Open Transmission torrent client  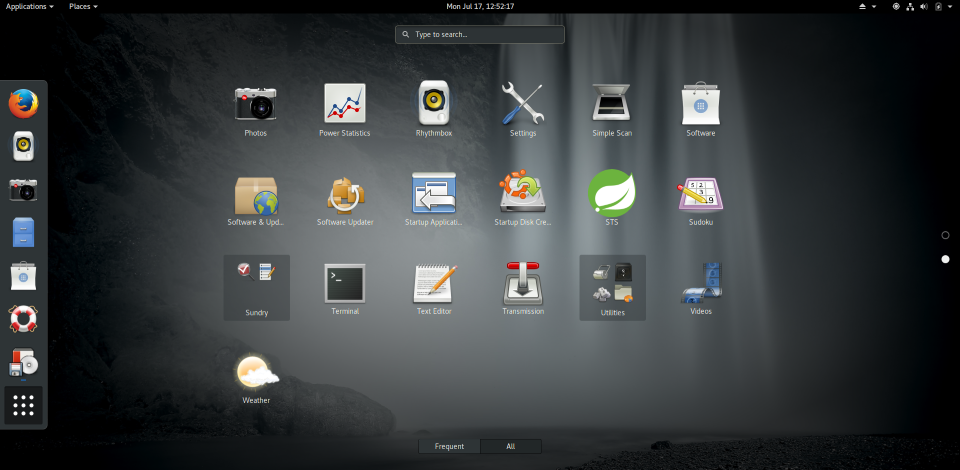pos(523,289)
